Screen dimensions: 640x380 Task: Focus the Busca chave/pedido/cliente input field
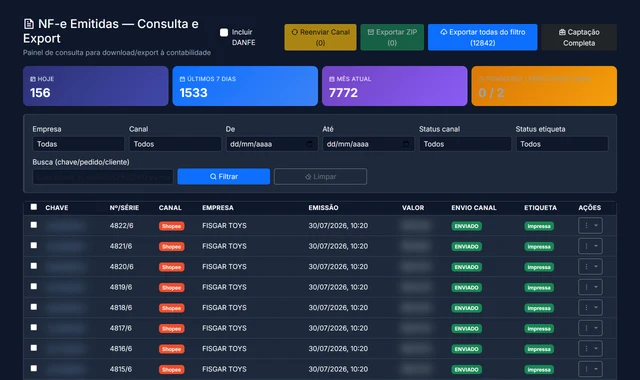coord(103,177)
